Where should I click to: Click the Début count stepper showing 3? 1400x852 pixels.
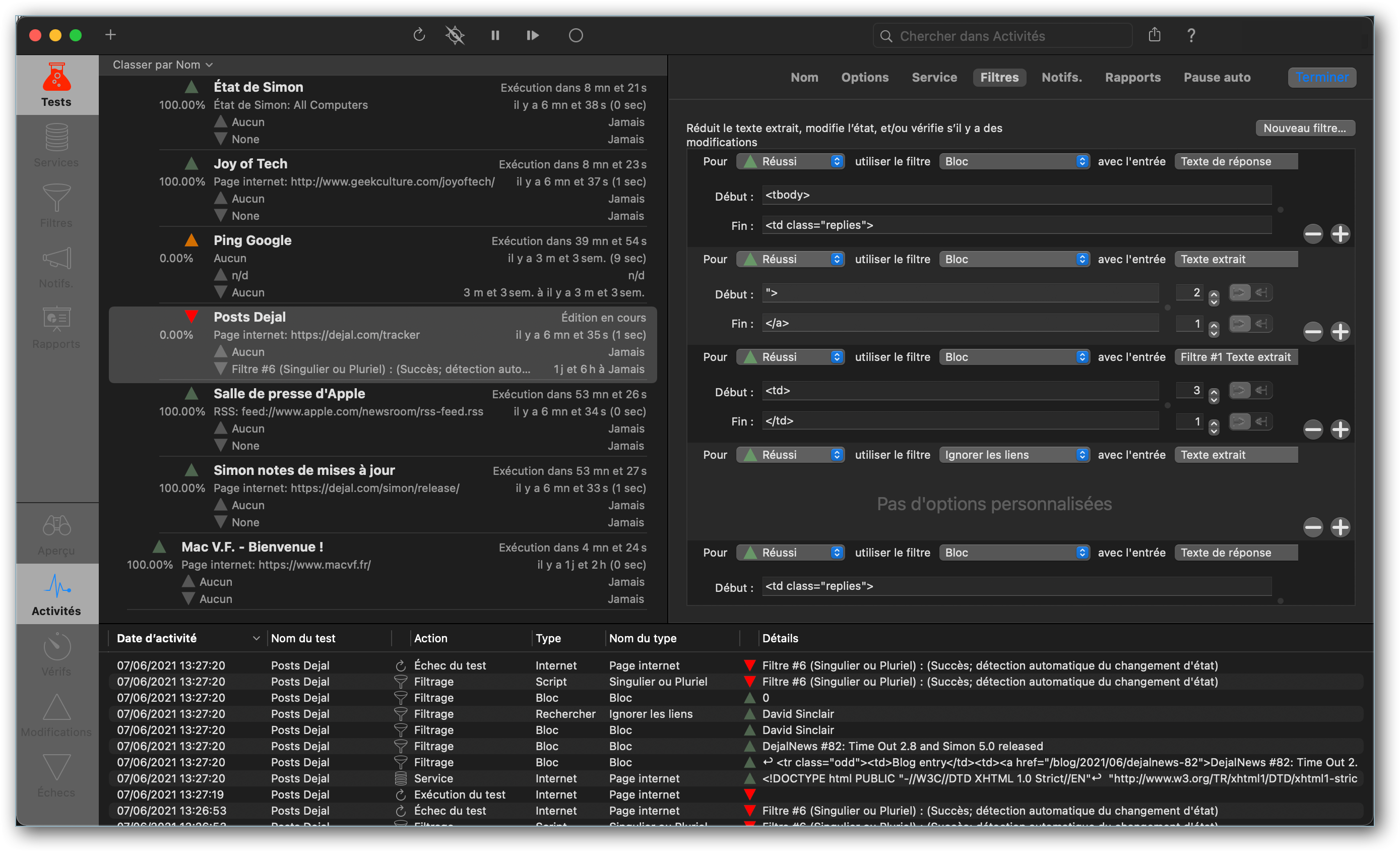(x=1214, y=395)
